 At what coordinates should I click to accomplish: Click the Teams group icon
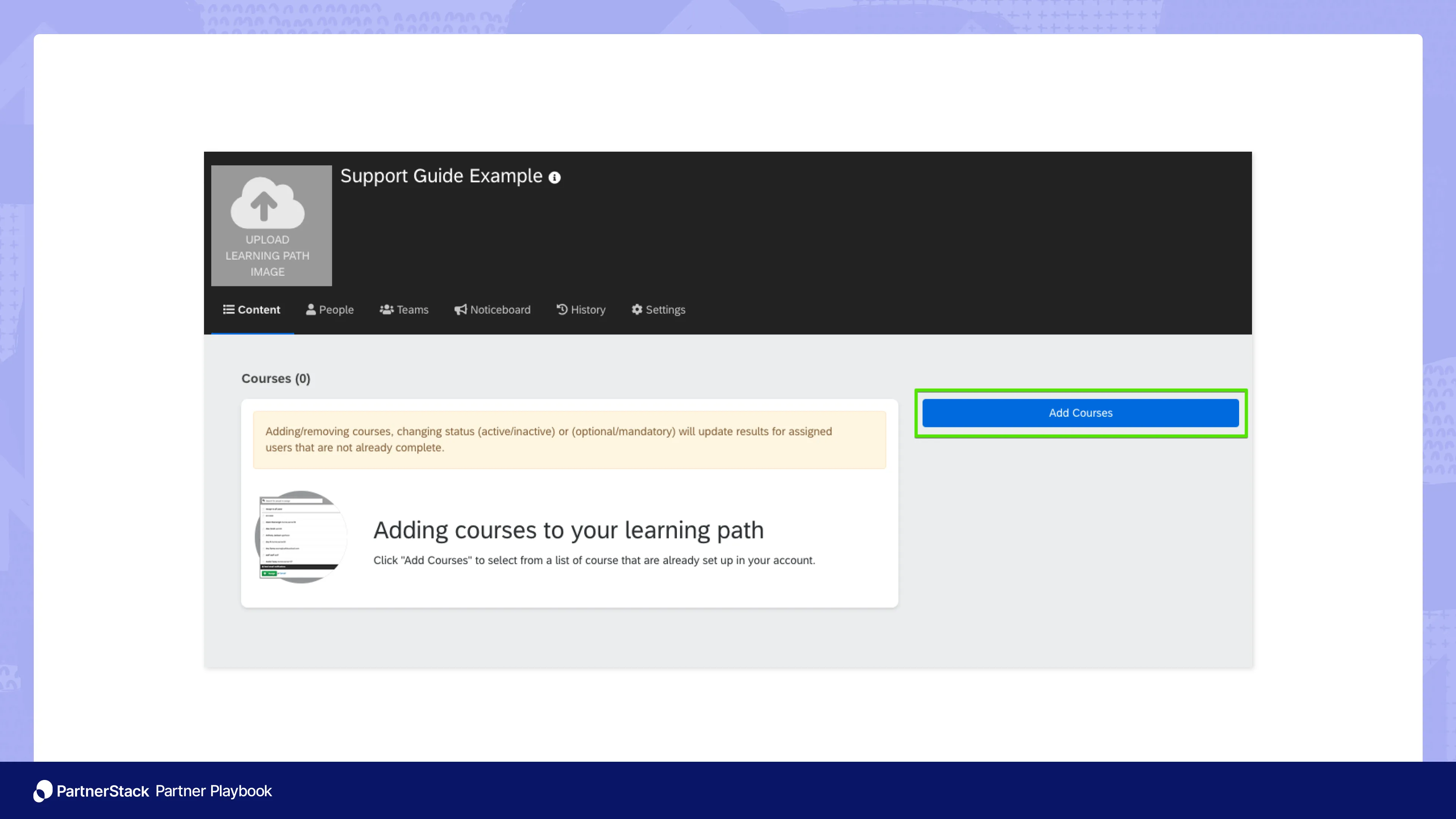point(387,309)
